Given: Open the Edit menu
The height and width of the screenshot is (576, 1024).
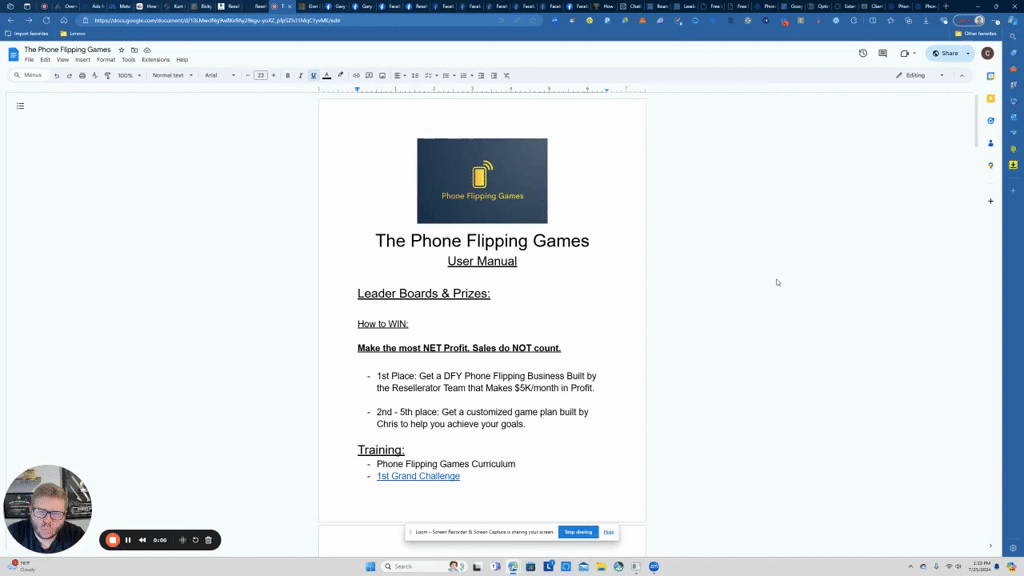Looking at the screenshot, I should pos(45,60).
